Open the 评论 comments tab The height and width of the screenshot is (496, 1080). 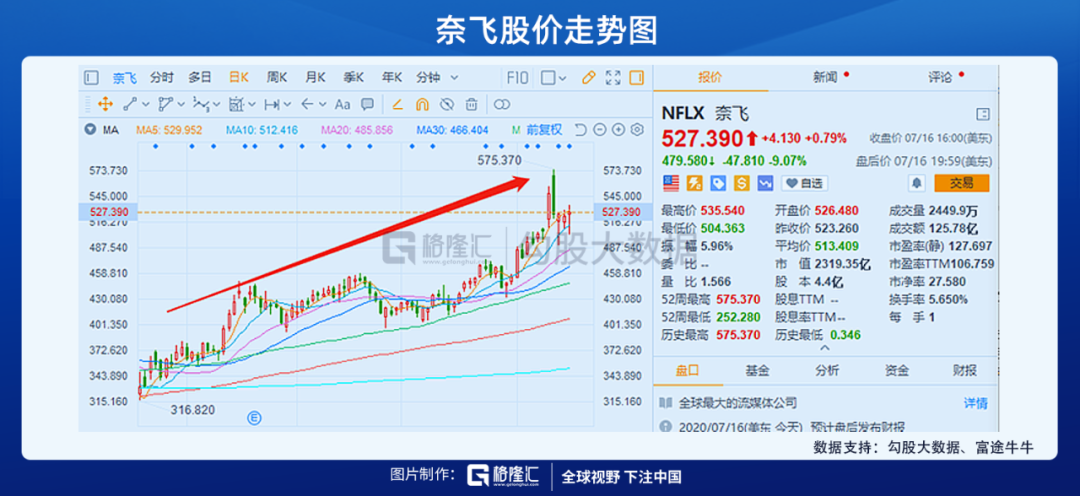939,77
